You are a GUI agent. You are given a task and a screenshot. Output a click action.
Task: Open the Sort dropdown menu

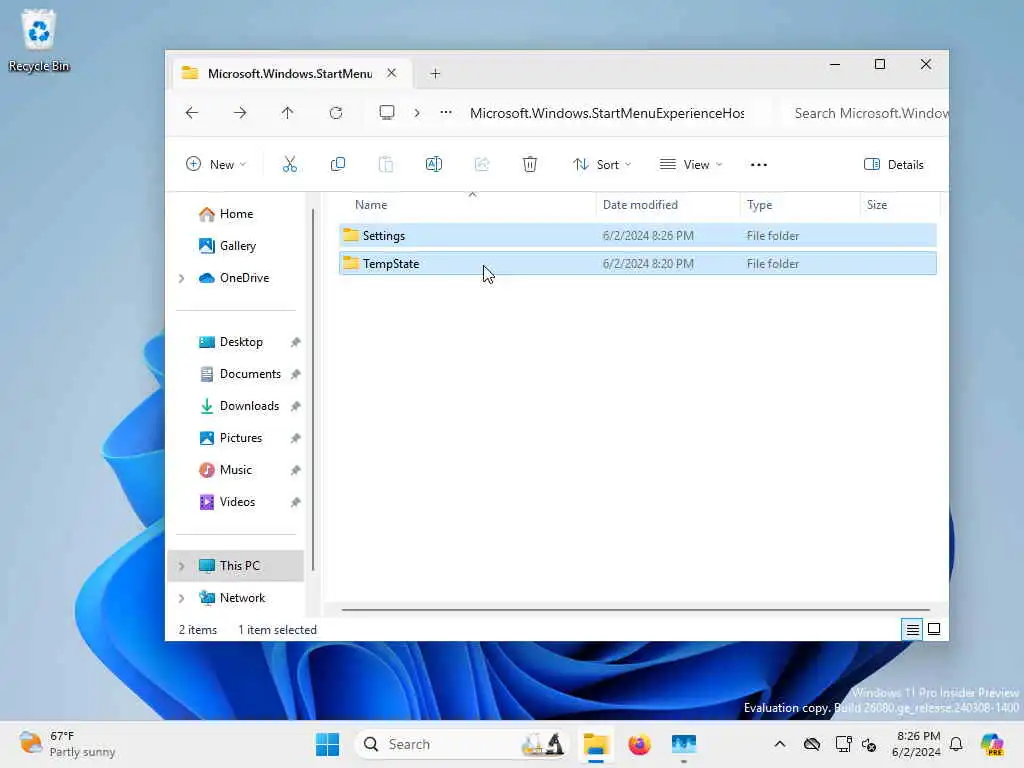tap(602, 165)
